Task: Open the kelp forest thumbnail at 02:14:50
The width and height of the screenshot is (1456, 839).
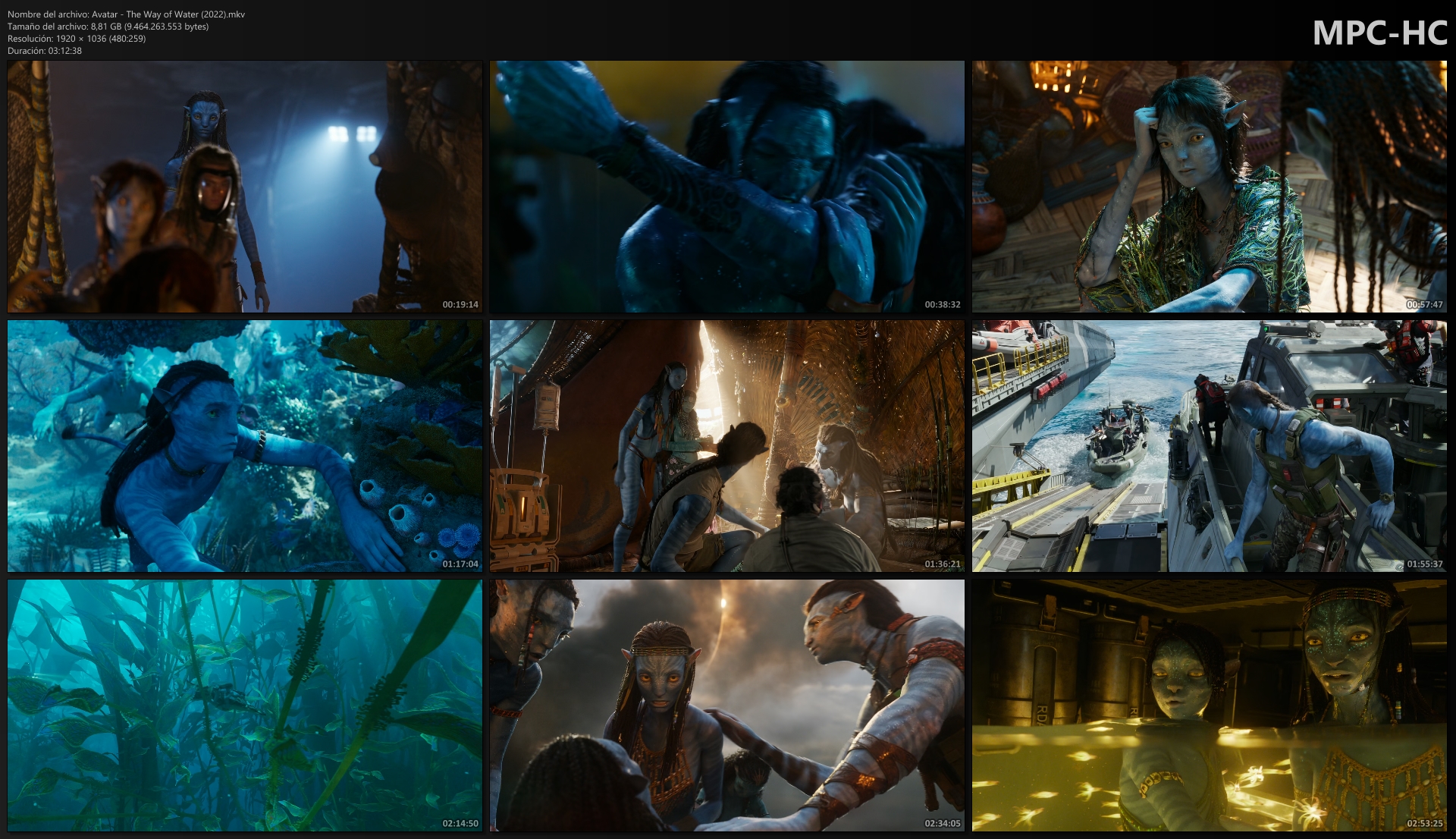Action: 244,705
